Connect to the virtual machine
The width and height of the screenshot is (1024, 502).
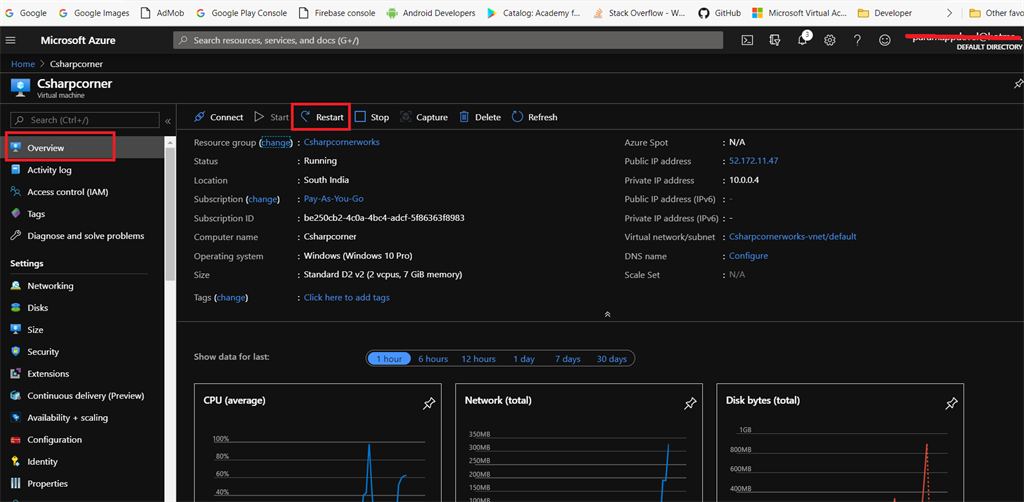(219, 118)
